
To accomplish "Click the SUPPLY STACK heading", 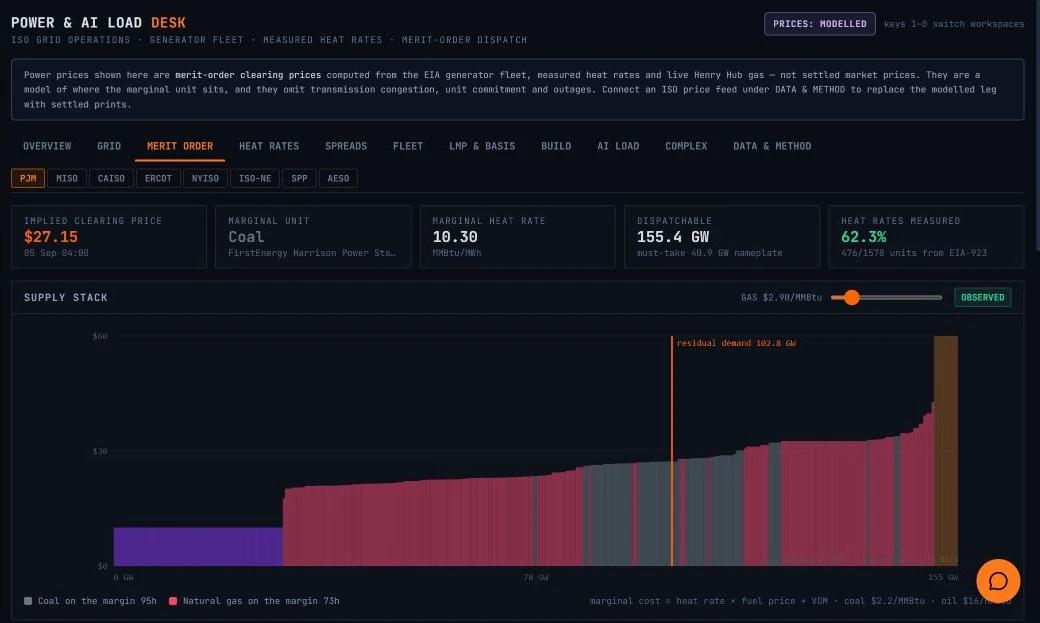I will pos(66,297).
